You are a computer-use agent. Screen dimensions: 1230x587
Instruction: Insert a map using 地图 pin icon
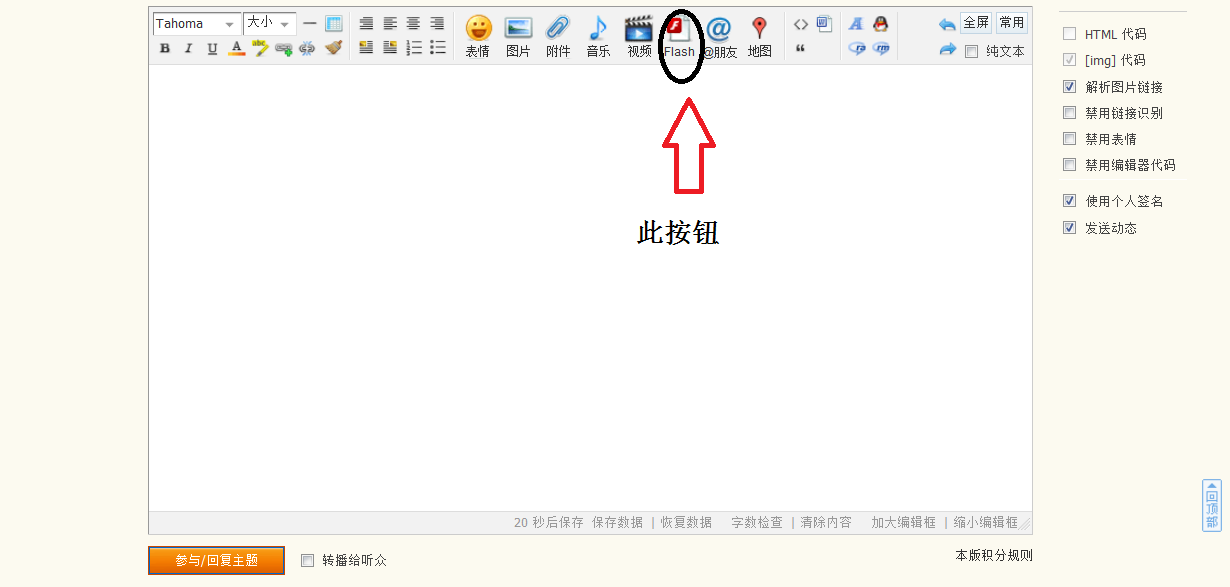pyautogui.click(x=759, y=36)
